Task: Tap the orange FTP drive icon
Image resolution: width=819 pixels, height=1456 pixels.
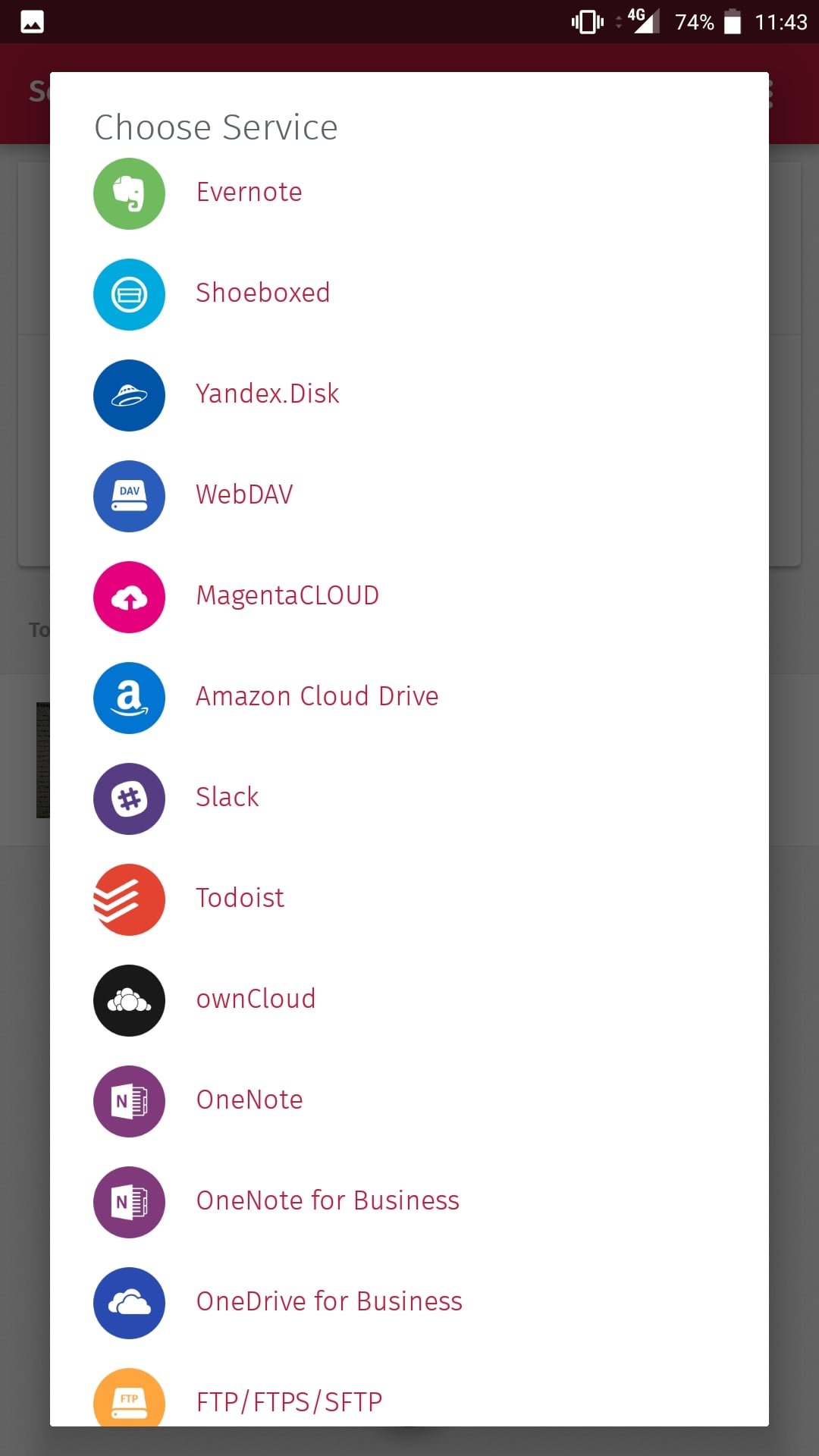Action: coord(129,1398)
